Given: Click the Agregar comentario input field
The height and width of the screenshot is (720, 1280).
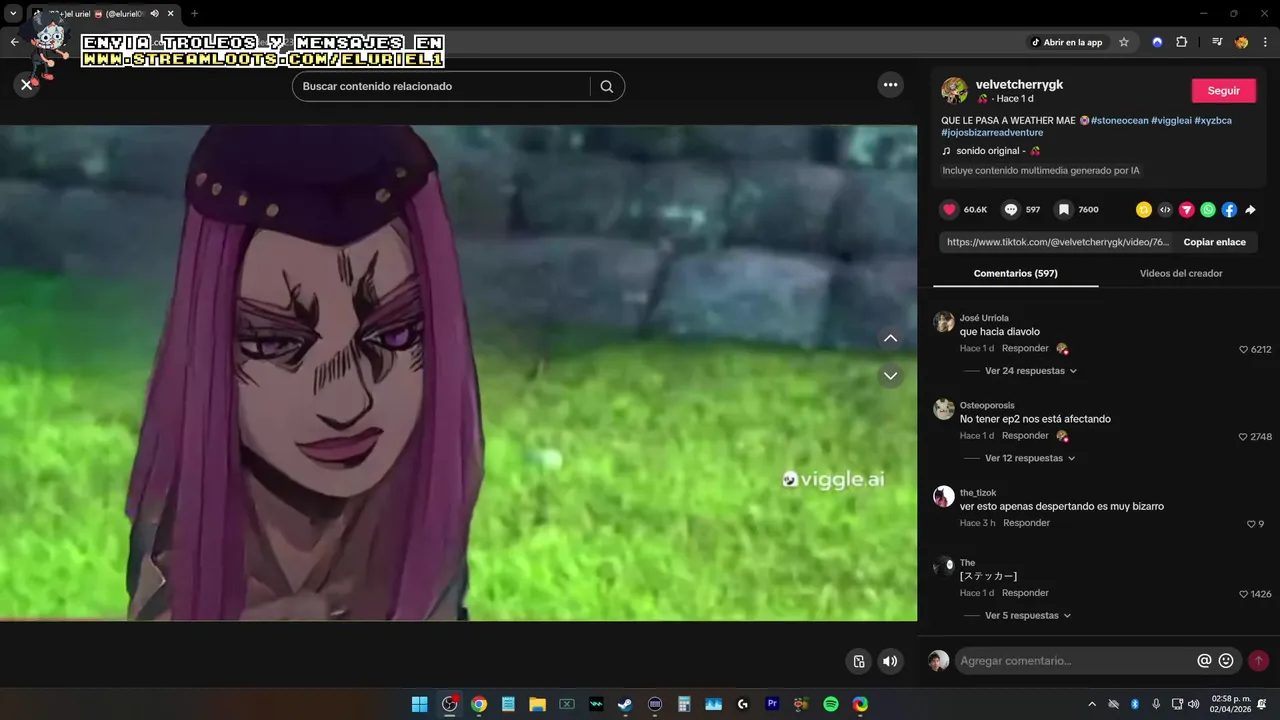Looking at the screenshot, I should pyautogui.click(x=1075, y=661).
